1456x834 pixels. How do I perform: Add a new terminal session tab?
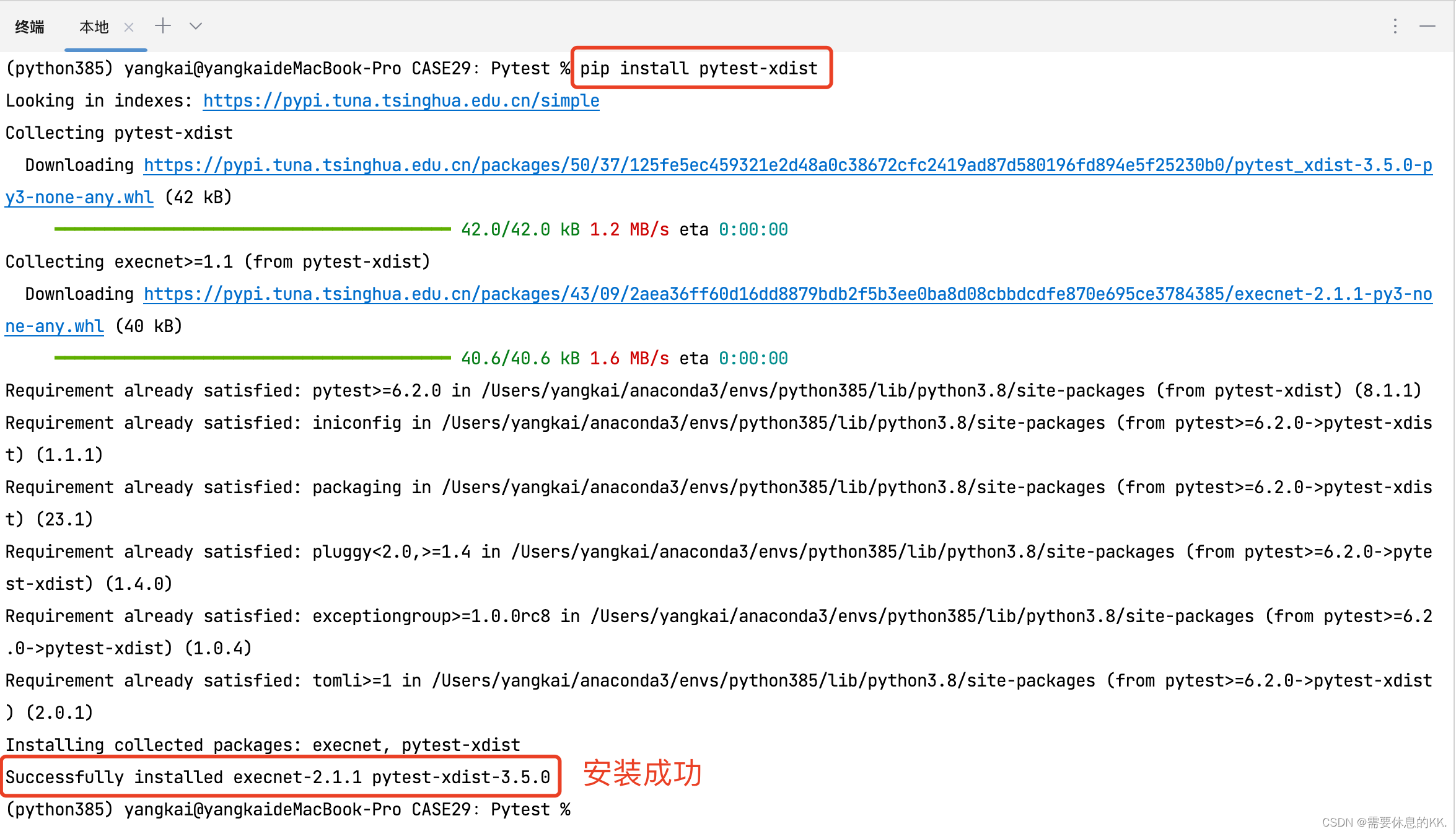(x=163, y=26)
